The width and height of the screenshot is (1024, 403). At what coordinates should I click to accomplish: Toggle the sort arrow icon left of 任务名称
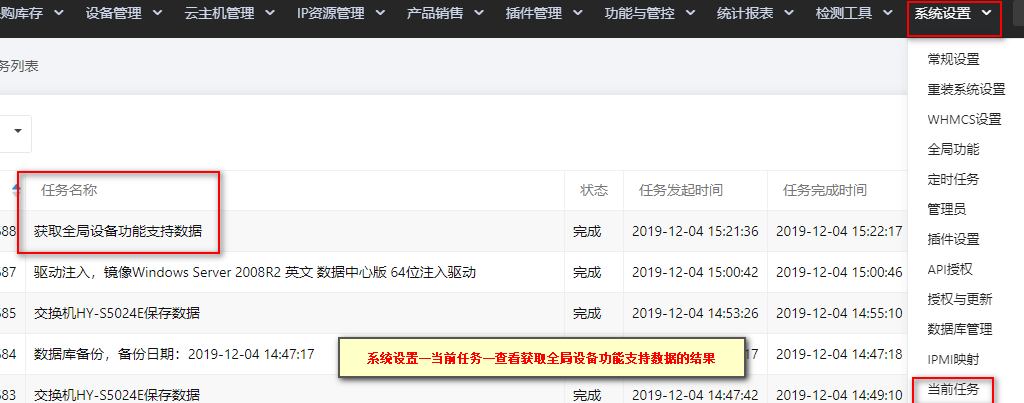click(x=16, y=190)
